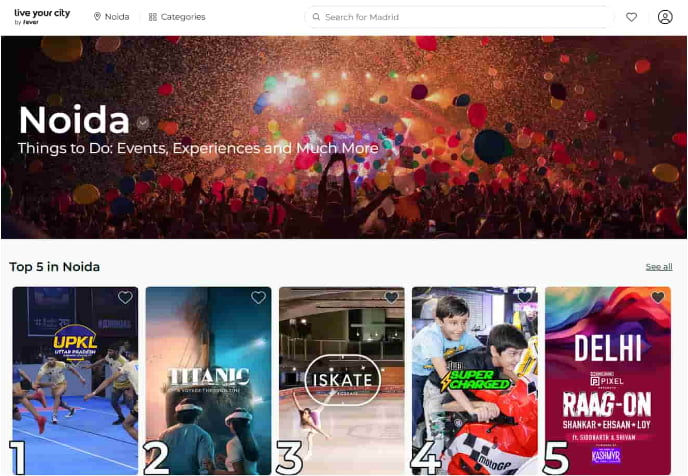The width and height of the screenshot is (688, 476).
Task: Toggle favorite heart on ISKATE card
Action: [391, 297]
